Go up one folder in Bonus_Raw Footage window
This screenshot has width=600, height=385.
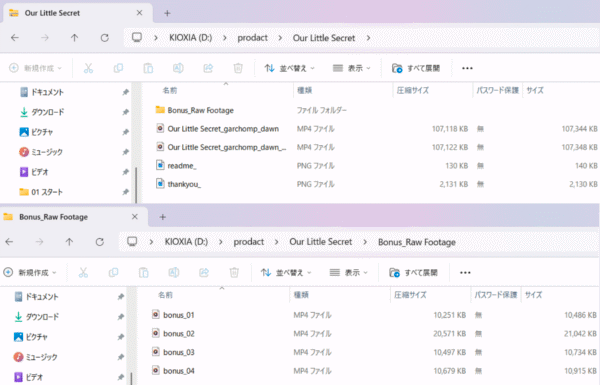(x=69, y=242)
